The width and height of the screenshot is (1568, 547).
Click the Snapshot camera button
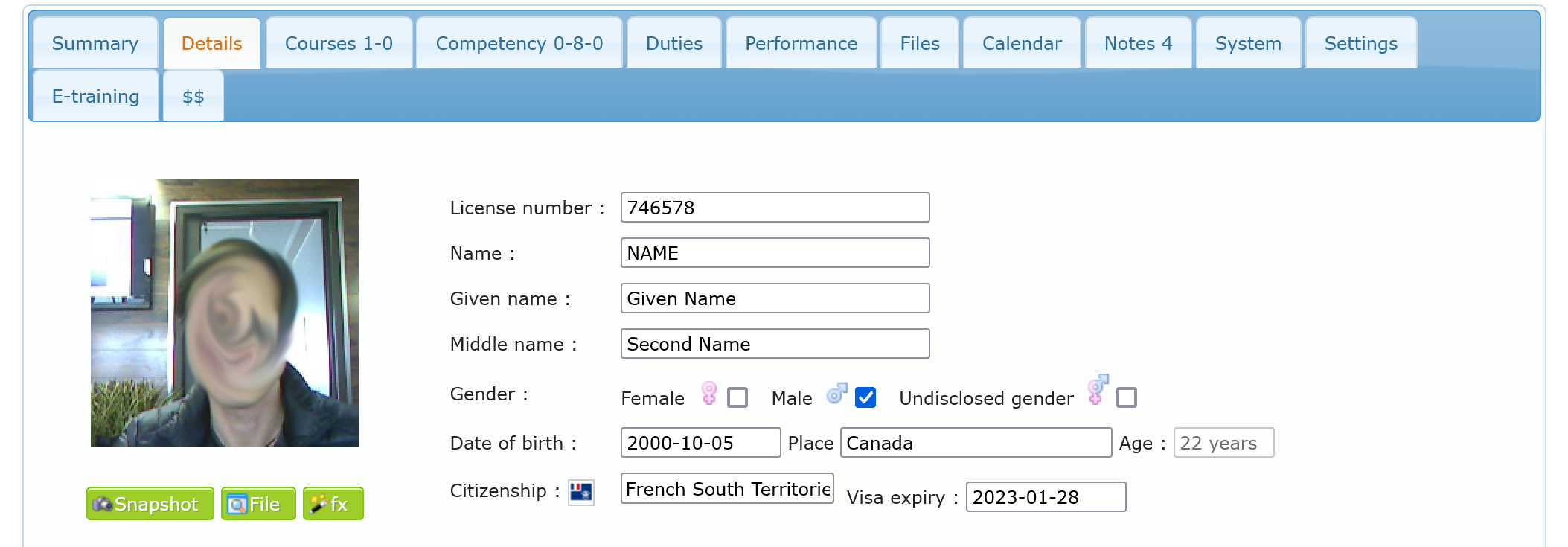pyautogui.click(x=150, y=504)
